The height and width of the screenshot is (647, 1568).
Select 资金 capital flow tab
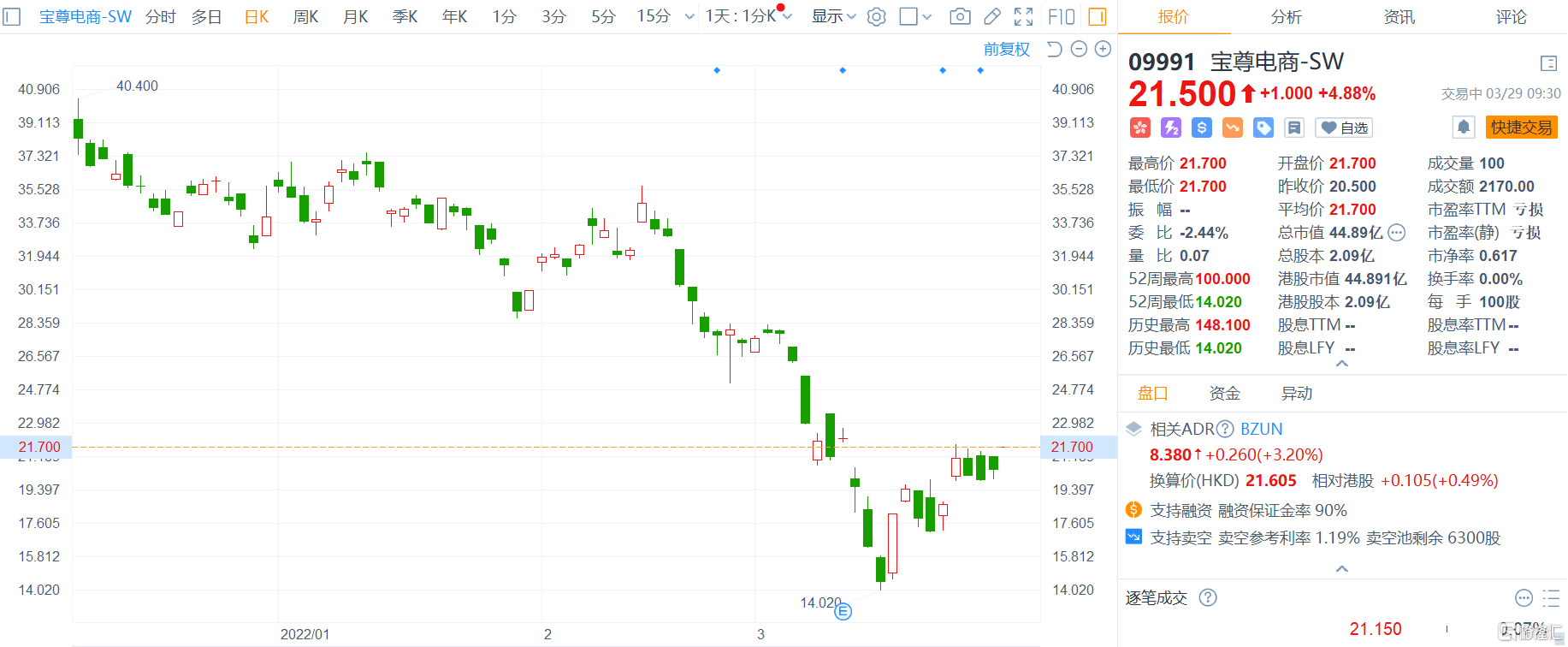[1224, 394]
